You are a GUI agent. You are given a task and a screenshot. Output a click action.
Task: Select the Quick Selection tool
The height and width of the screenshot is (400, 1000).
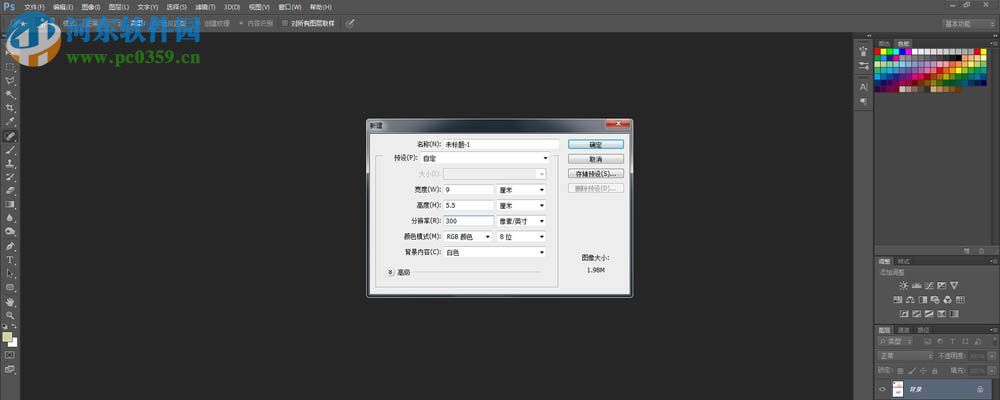coord(10,94)
